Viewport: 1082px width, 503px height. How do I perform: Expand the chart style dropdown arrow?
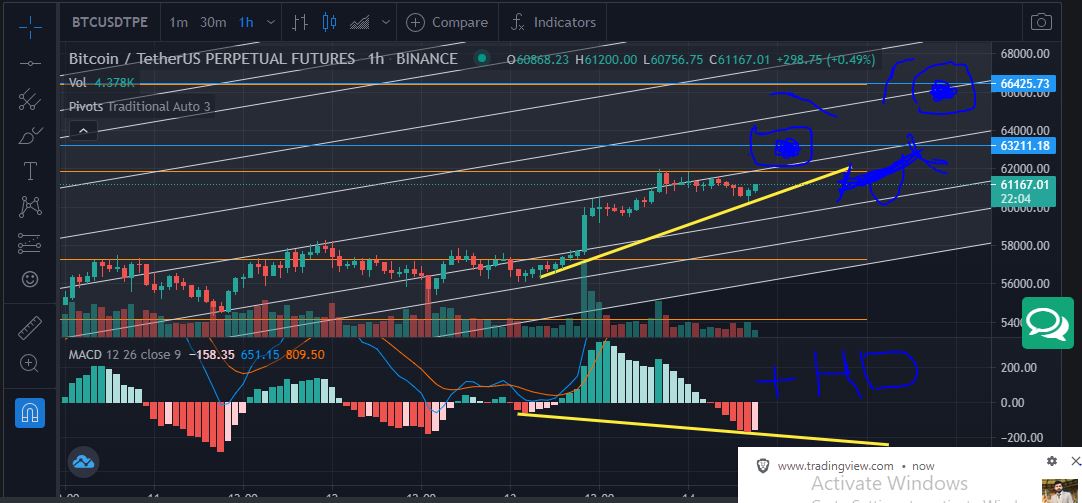[x=385, y=22]
